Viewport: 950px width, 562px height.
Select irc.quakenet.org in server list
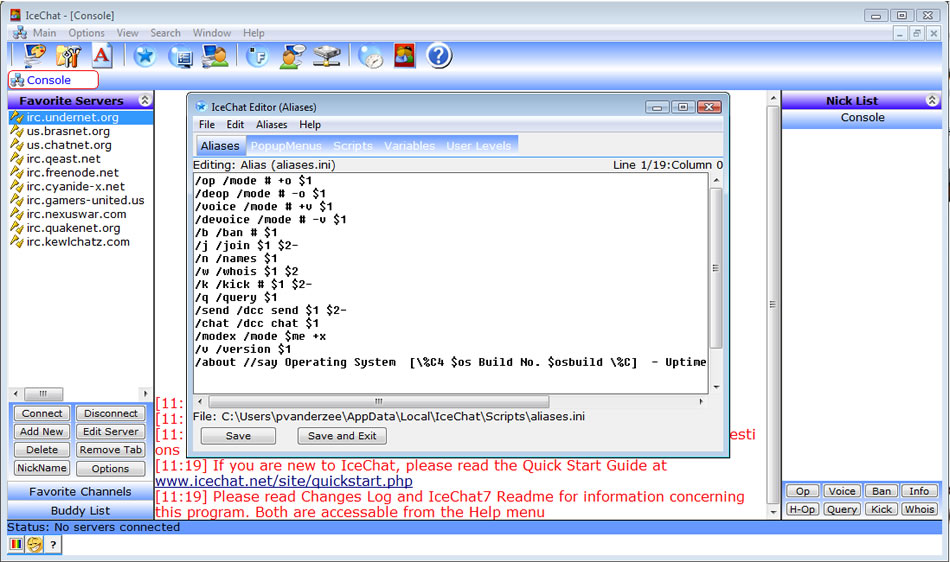(x=73, y=228)
